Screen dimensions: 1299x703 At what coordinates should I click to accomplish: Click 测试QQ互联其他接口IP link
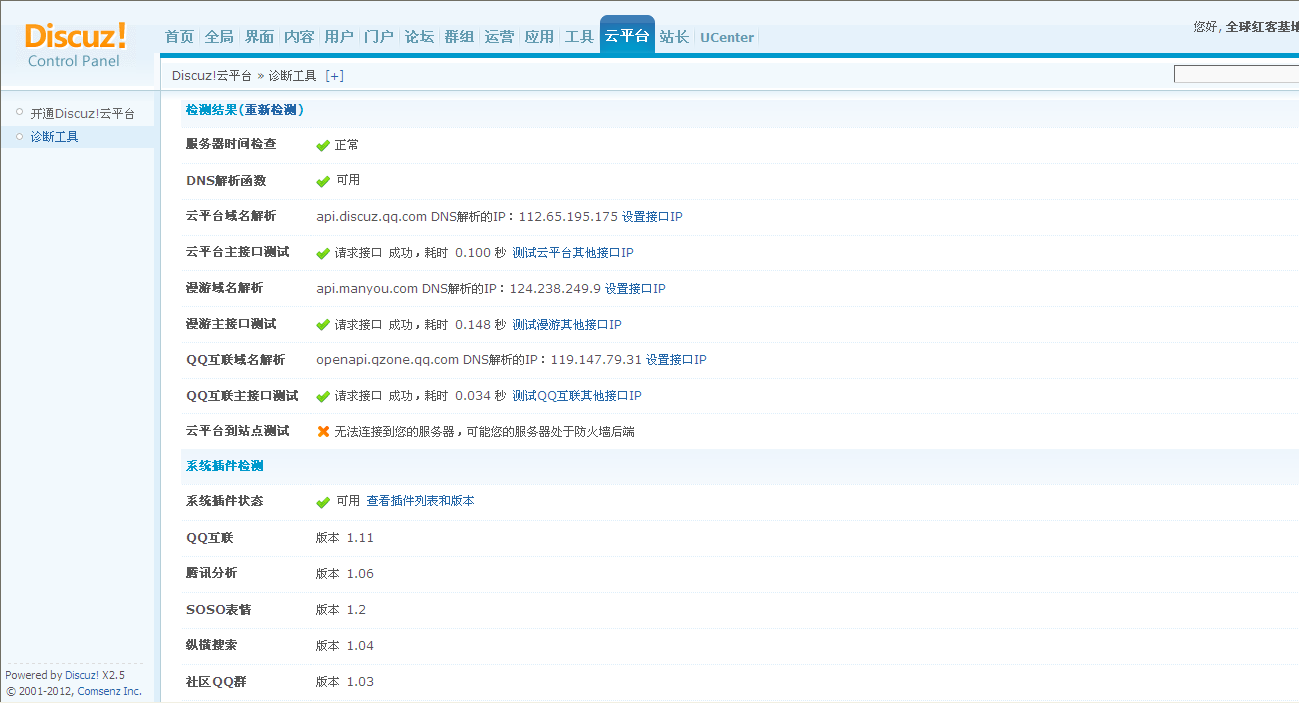[577, 396]
